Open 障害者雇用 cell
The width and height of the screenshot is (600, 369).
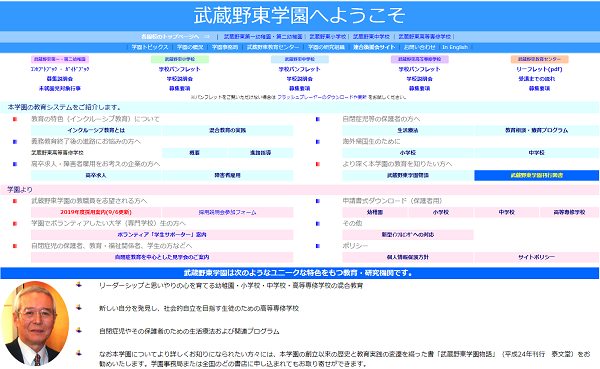(x=228, y=175)
